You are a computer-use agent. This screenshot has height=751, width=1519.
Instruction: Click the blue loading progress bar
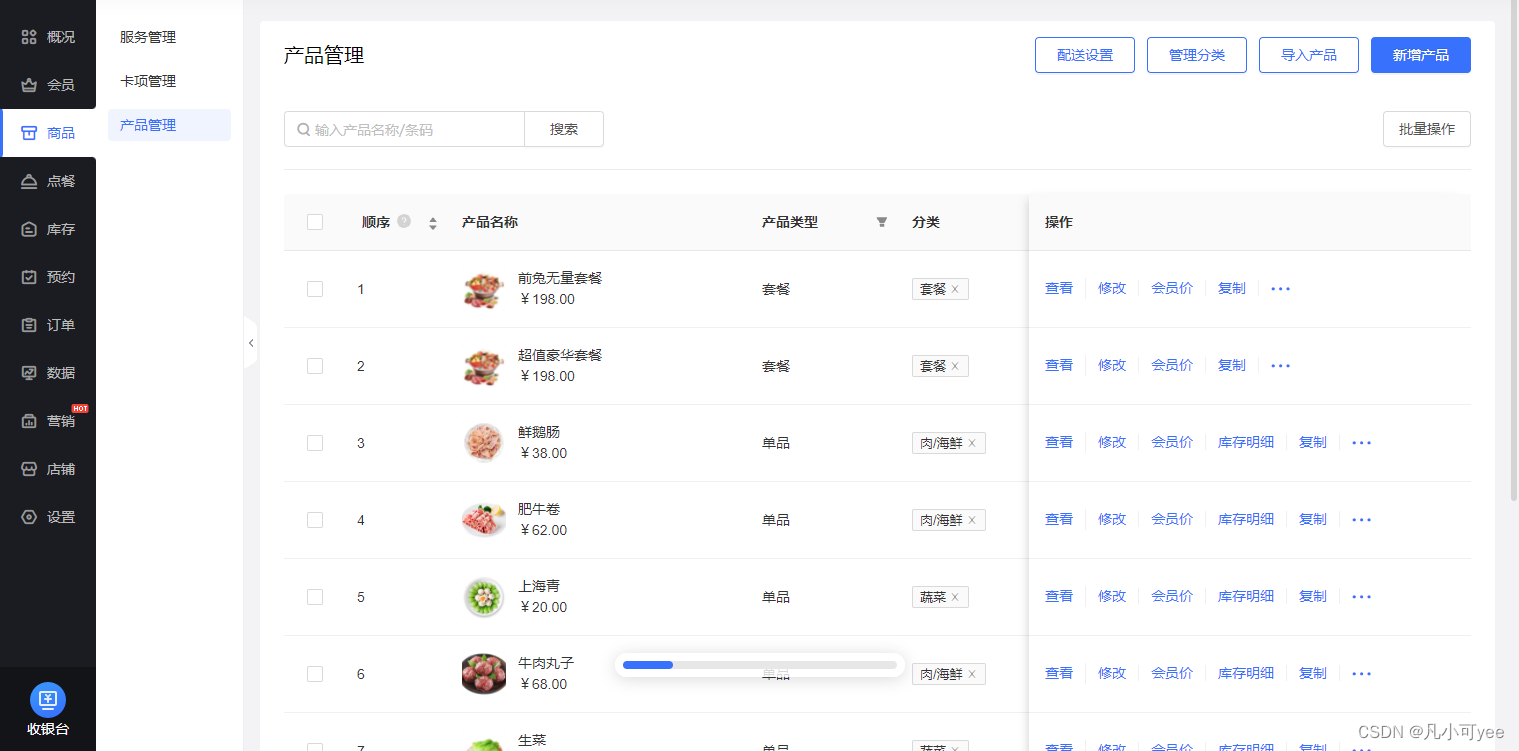click(648, 665)
